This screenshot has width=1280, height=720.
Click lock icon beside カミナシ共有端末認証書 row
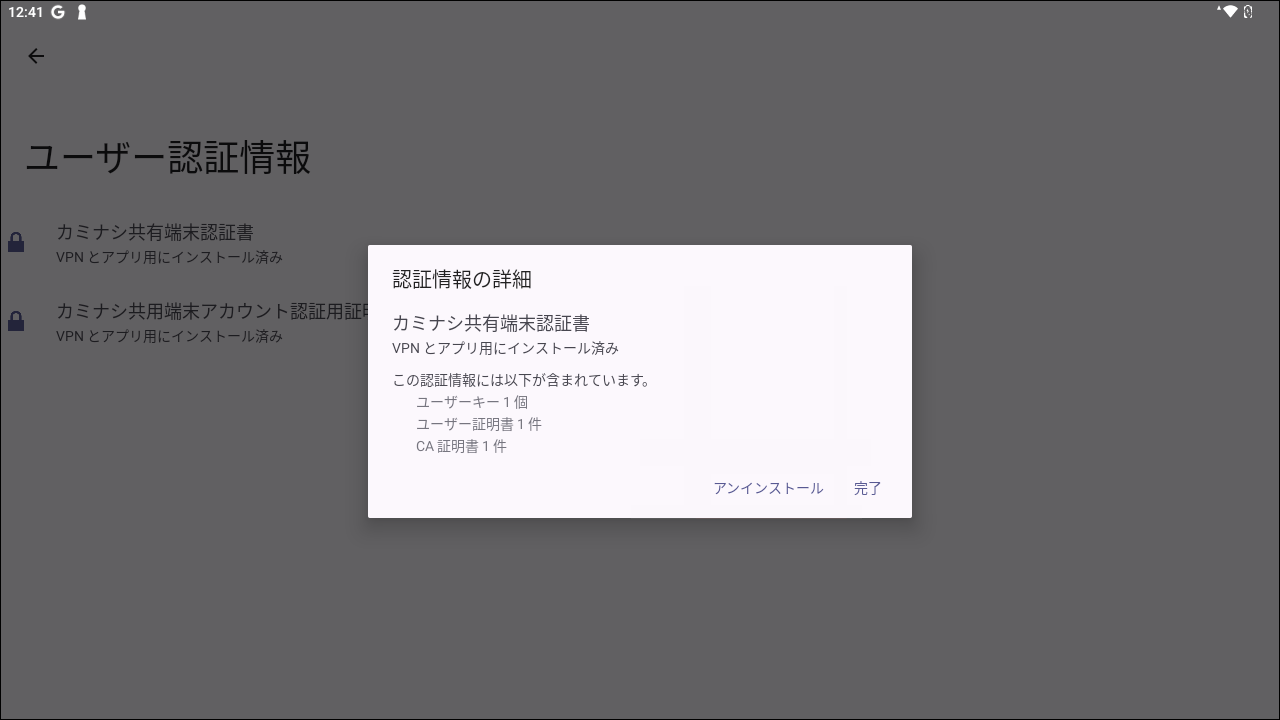16,242
